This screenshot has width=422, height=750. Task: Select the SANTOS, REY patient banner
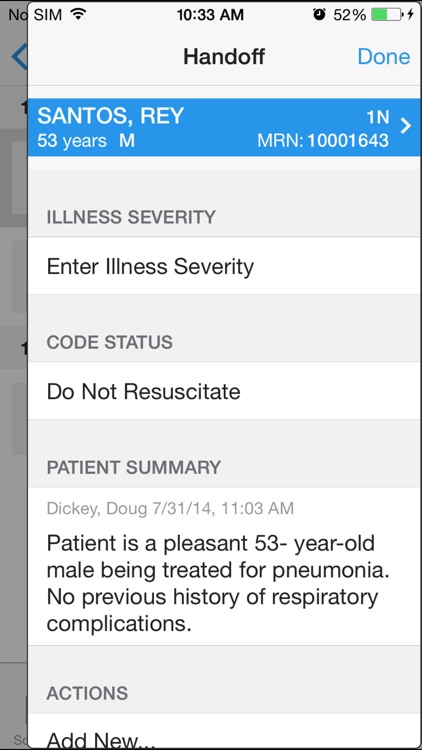(224, 127)
